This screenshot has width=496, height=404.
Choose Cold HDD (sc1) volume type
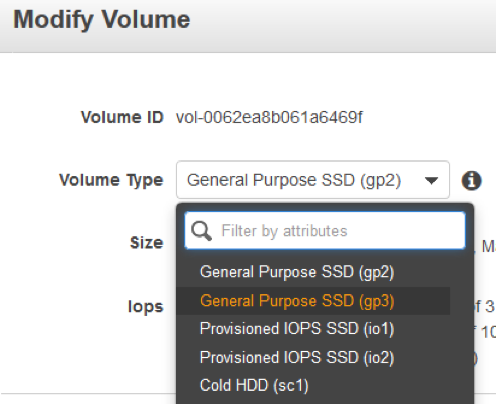click(254, 386)
